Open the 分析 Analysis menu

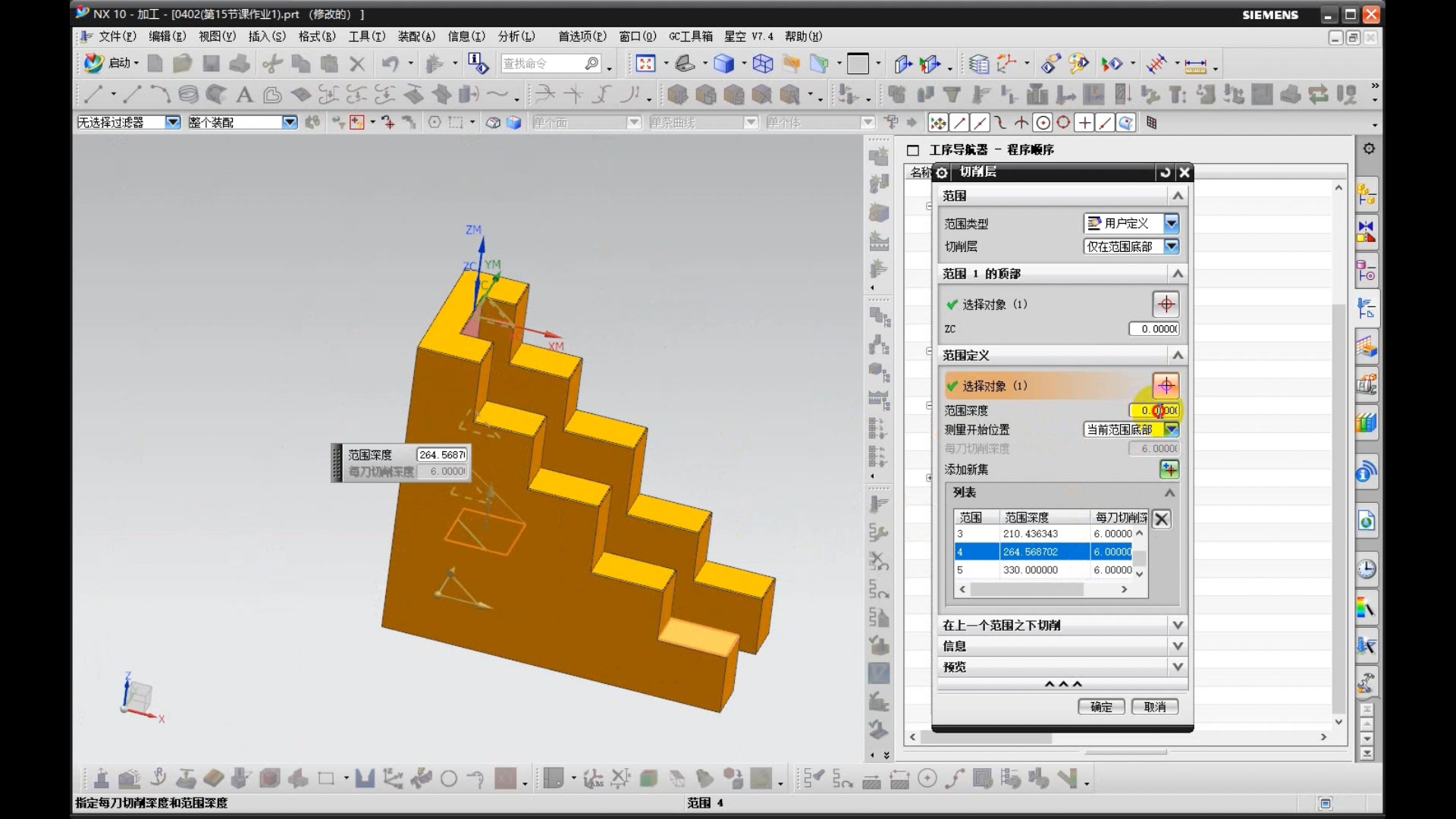pos(516,36)
